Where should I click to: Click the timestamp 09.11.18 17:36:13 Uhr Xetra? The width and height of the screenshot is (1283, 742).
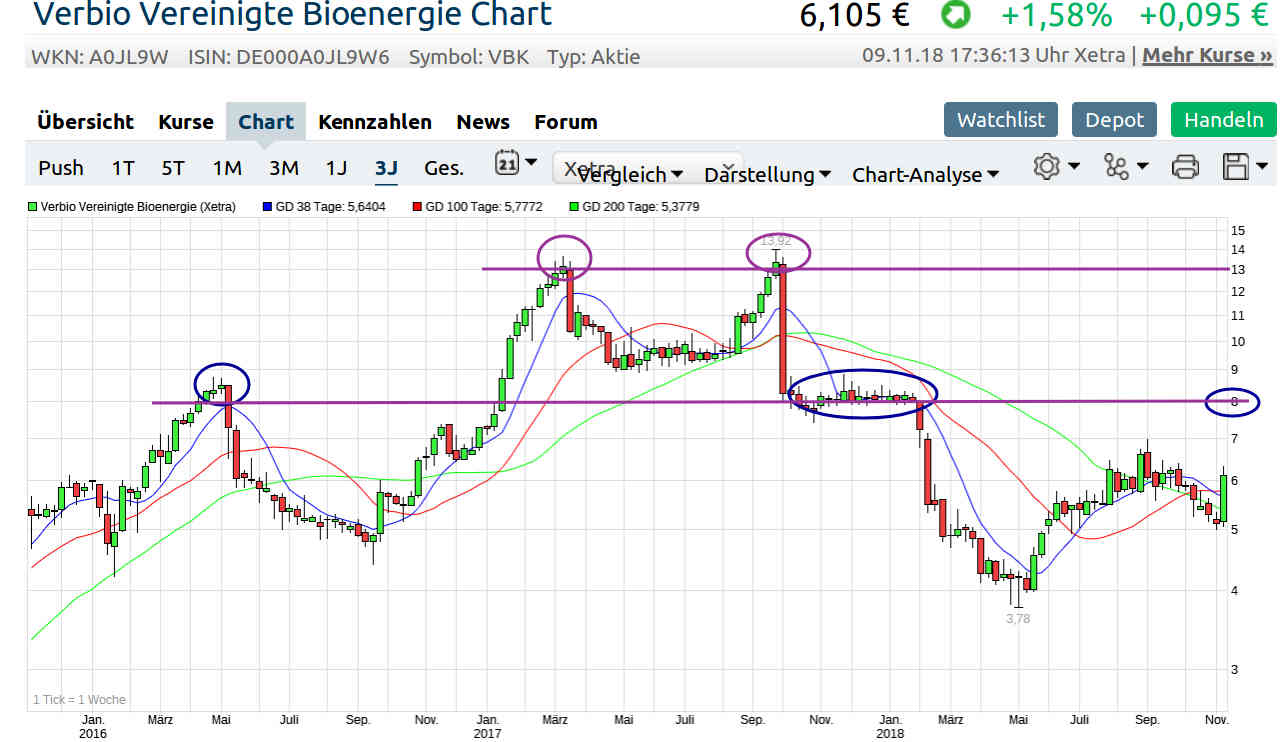pyautogui.click(x=994, y=55)
